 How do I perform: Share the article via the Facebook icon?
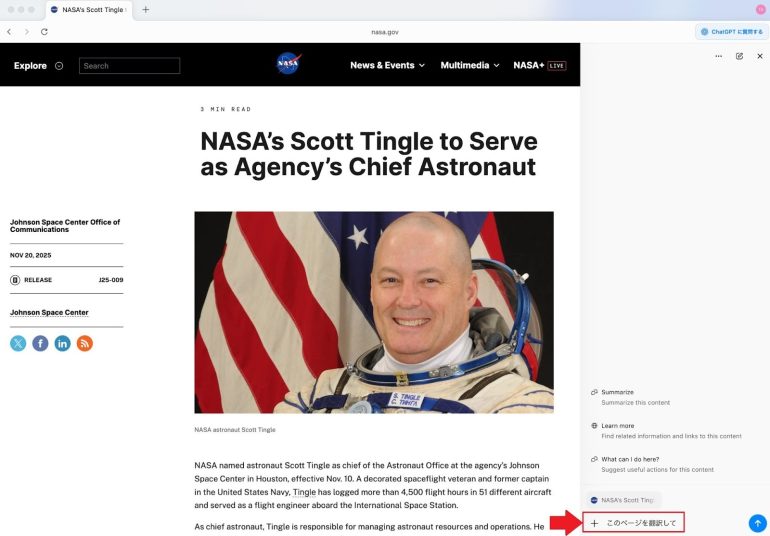pos(40,343)
